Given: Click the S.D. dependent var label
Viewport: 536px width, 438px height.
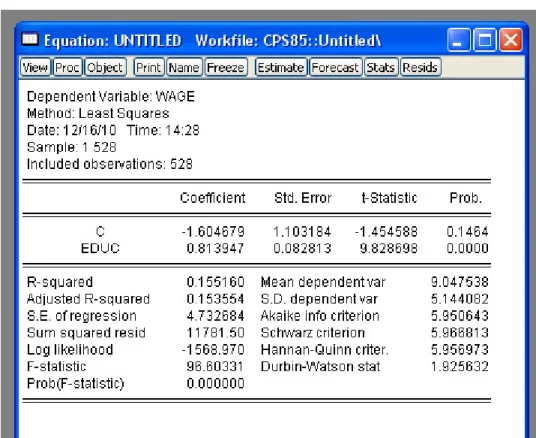Looking at the screenshot, I should pos(319,299).
